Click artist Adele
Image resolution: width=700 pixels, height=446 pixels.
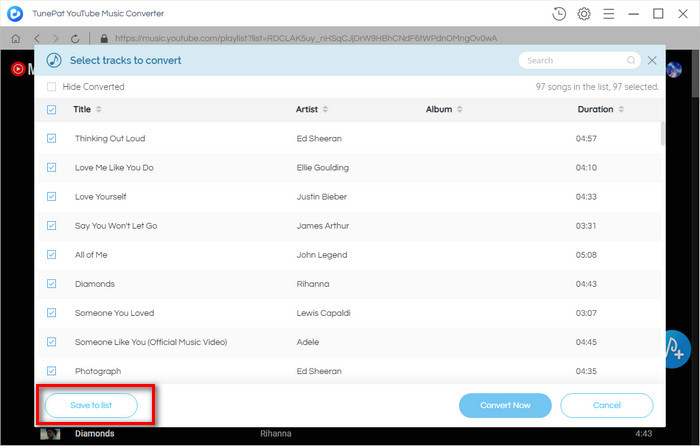[308, 342]
